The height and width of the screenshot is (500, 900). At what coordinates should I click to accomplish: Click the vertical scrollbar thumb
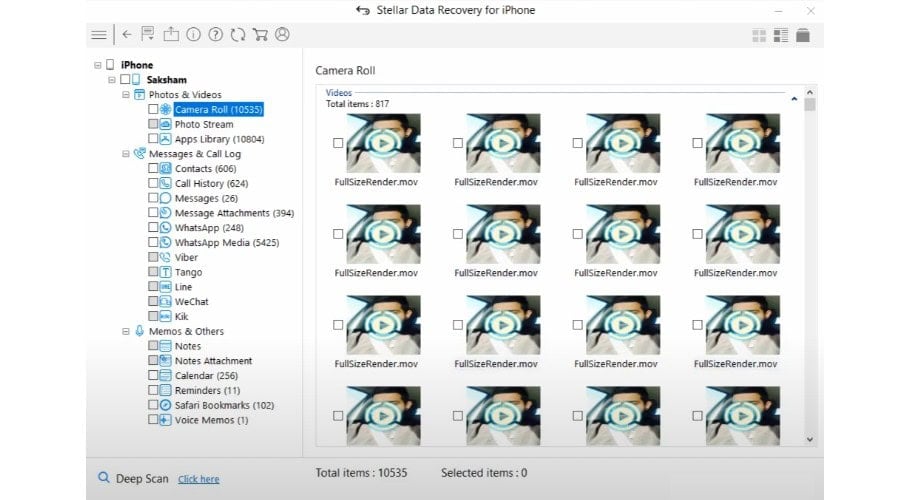pos(809,104)
